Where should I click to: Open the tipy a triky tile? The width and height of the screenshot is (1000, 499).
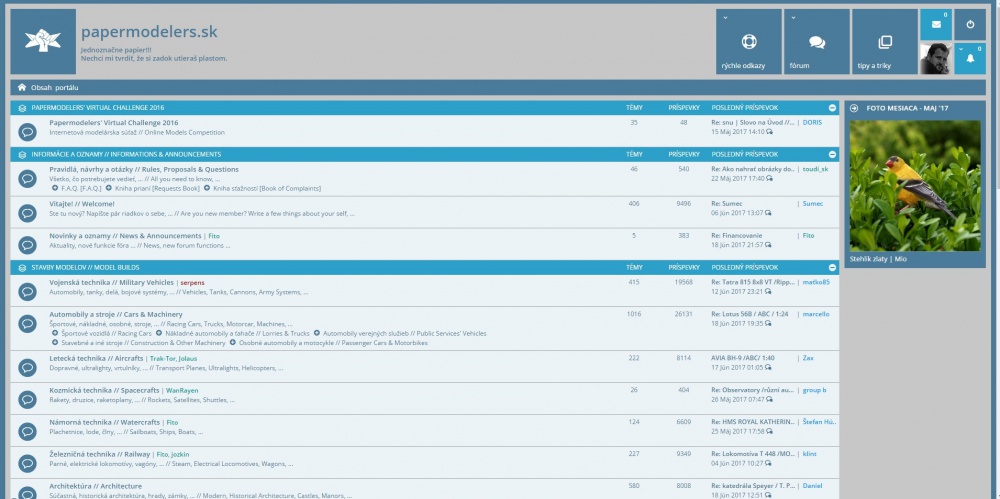pos(885,41)
